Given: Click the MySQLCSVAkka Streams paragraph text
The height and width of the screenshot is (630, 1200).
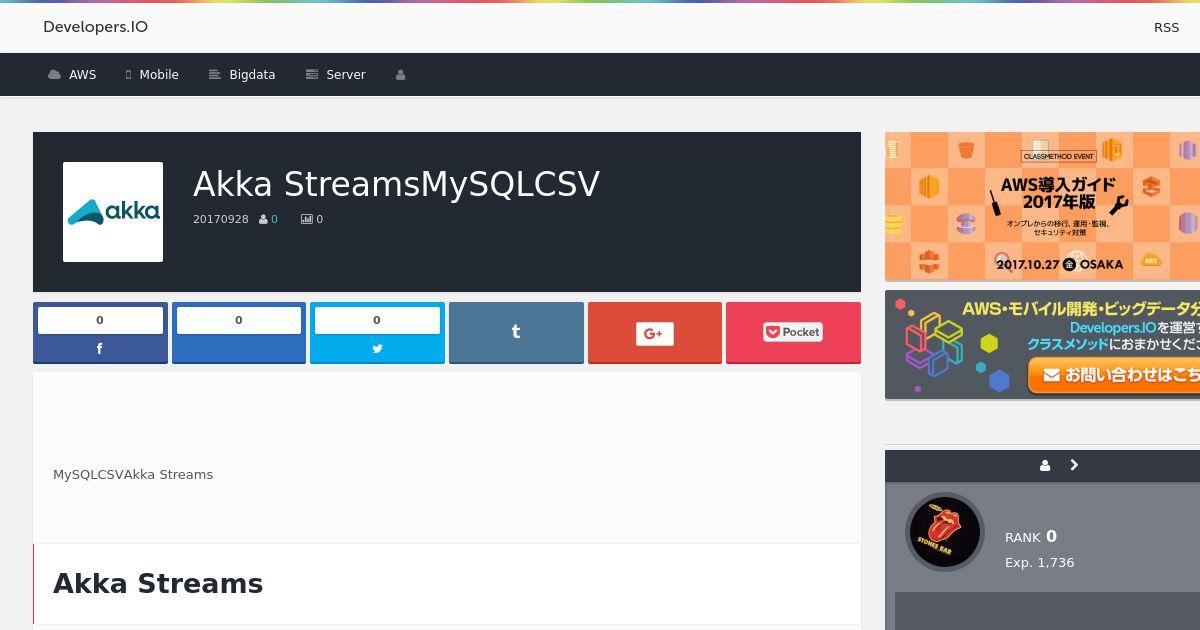Looking at the screenshot, I should tap(133, 475).
